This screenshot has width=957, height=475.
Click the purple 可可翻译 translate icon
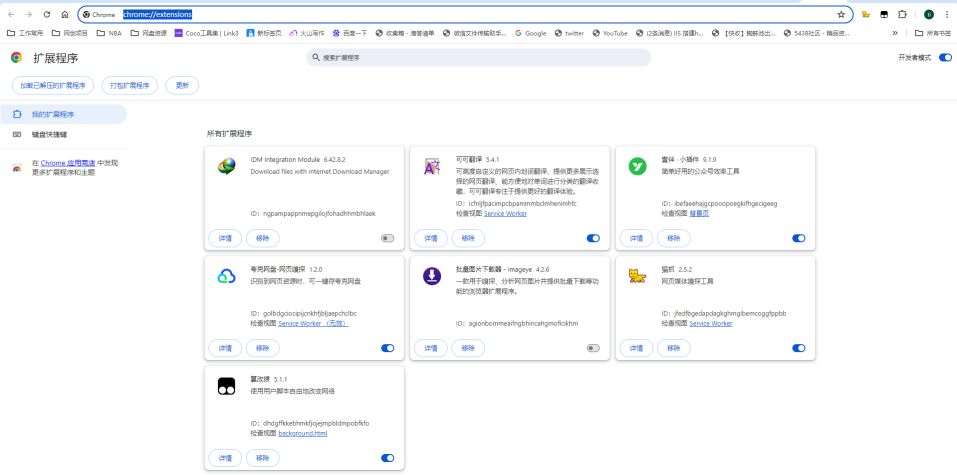coord(432,165)
